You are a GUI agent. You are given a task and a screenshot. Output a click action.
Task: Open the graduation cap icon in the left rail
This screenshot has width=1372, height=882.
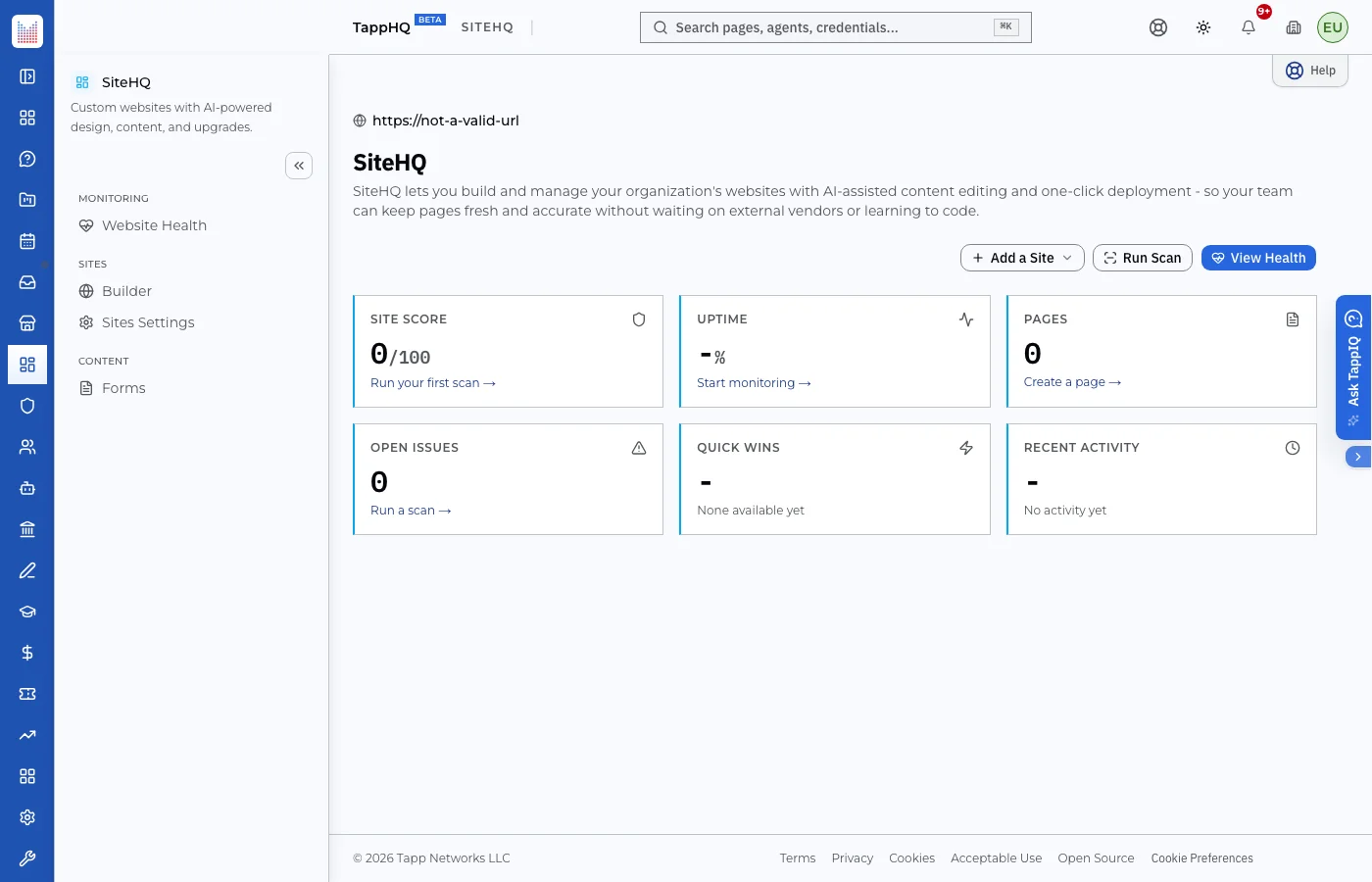tap(27, 612)
